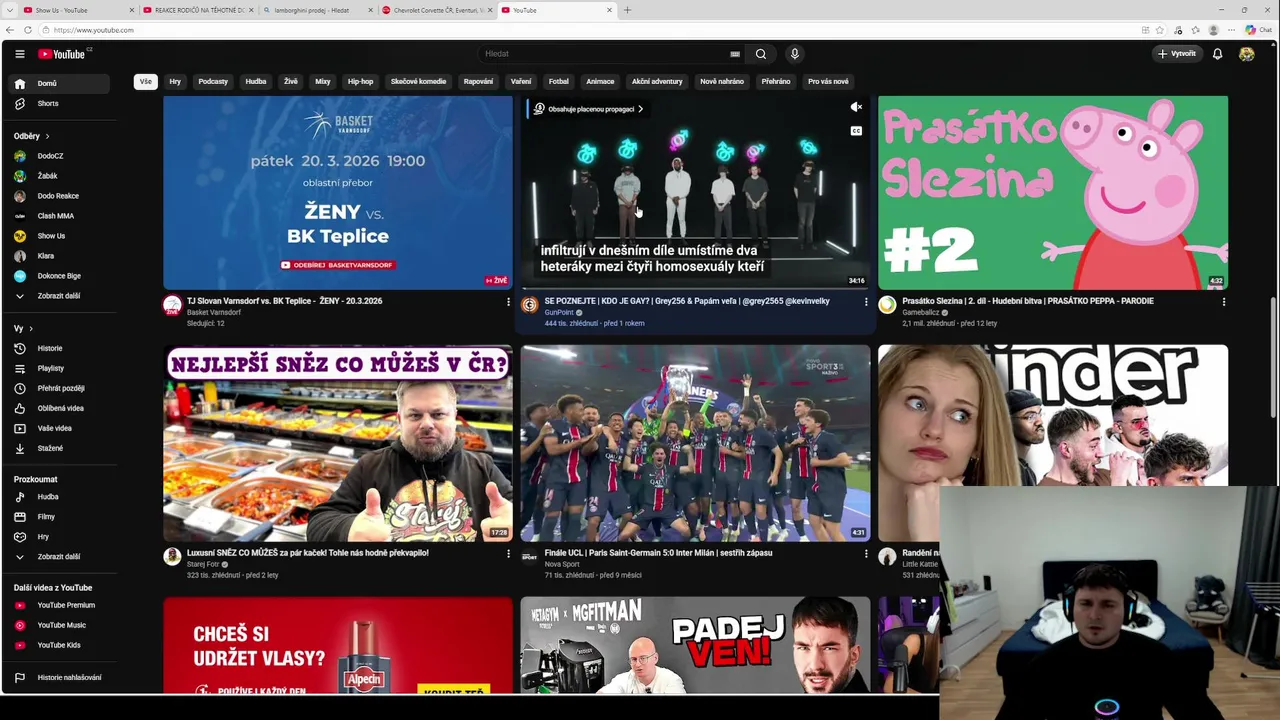Expand Prozkoumat with Zobrazit další
The width and height of the screenshot is (1280, 720).
click(60, 557)
